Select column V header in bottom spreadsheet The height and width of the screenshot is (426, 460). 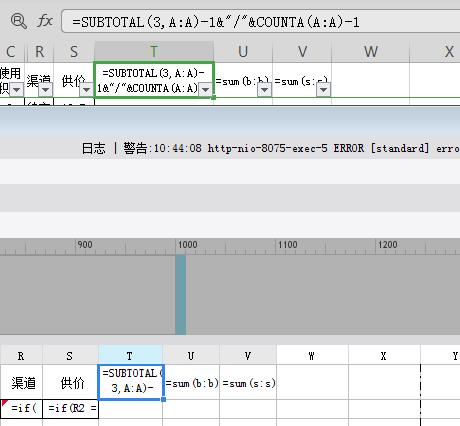[248, 355]
